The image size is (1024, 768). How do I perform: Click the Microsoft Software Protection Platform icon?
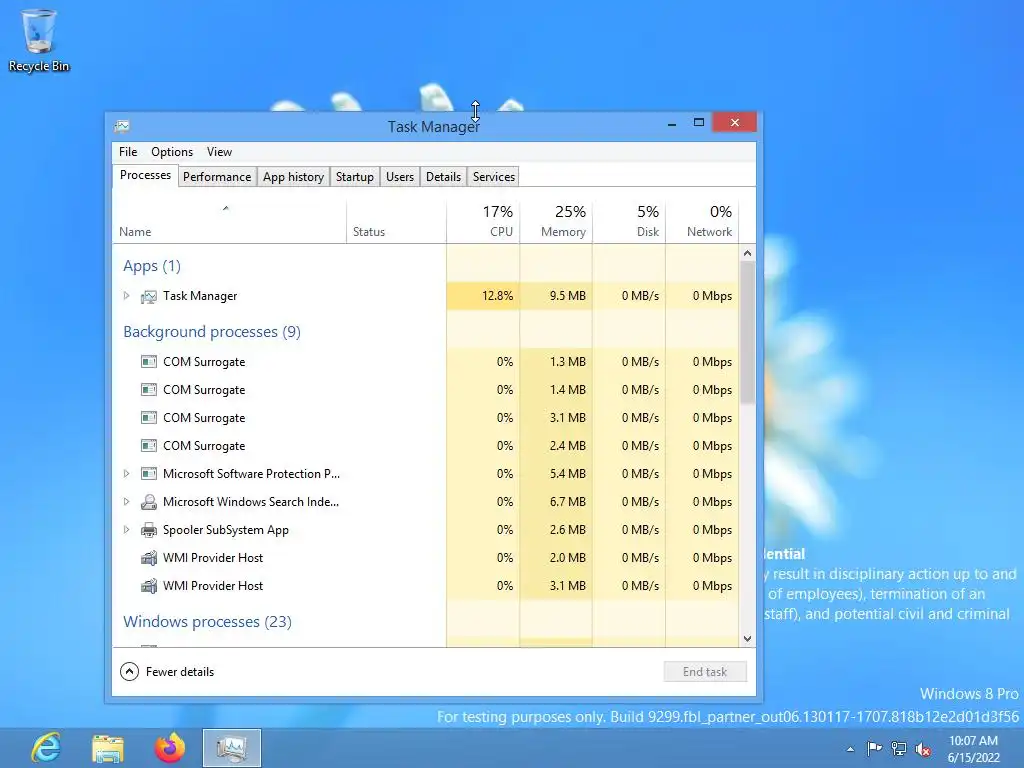(149, 473)
